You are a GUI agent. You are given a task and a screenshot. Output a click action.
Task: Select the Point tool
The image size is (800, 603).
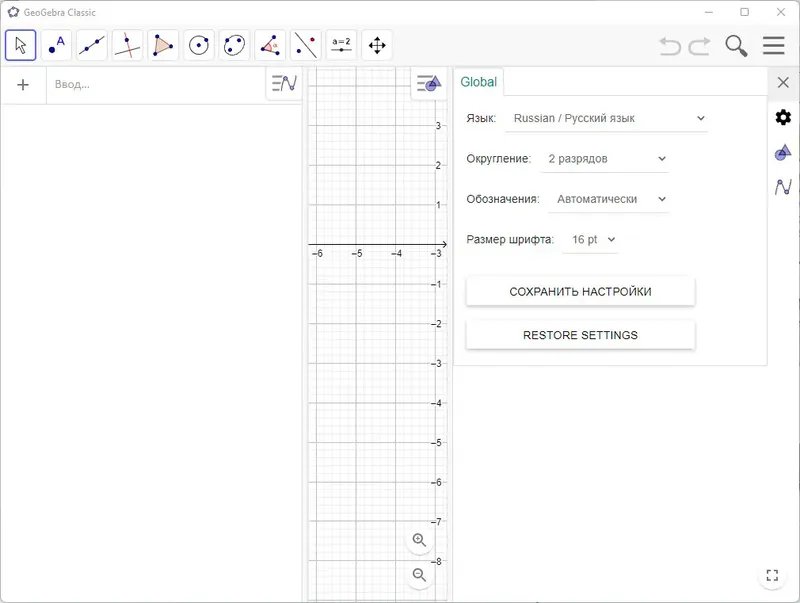coord(56,45)
